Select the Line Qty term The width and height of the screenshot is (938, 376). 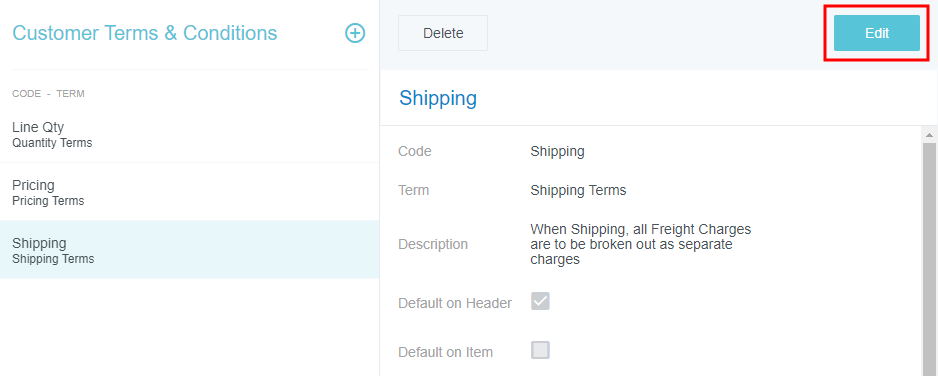pyautogui.click(x=189, y=134)
